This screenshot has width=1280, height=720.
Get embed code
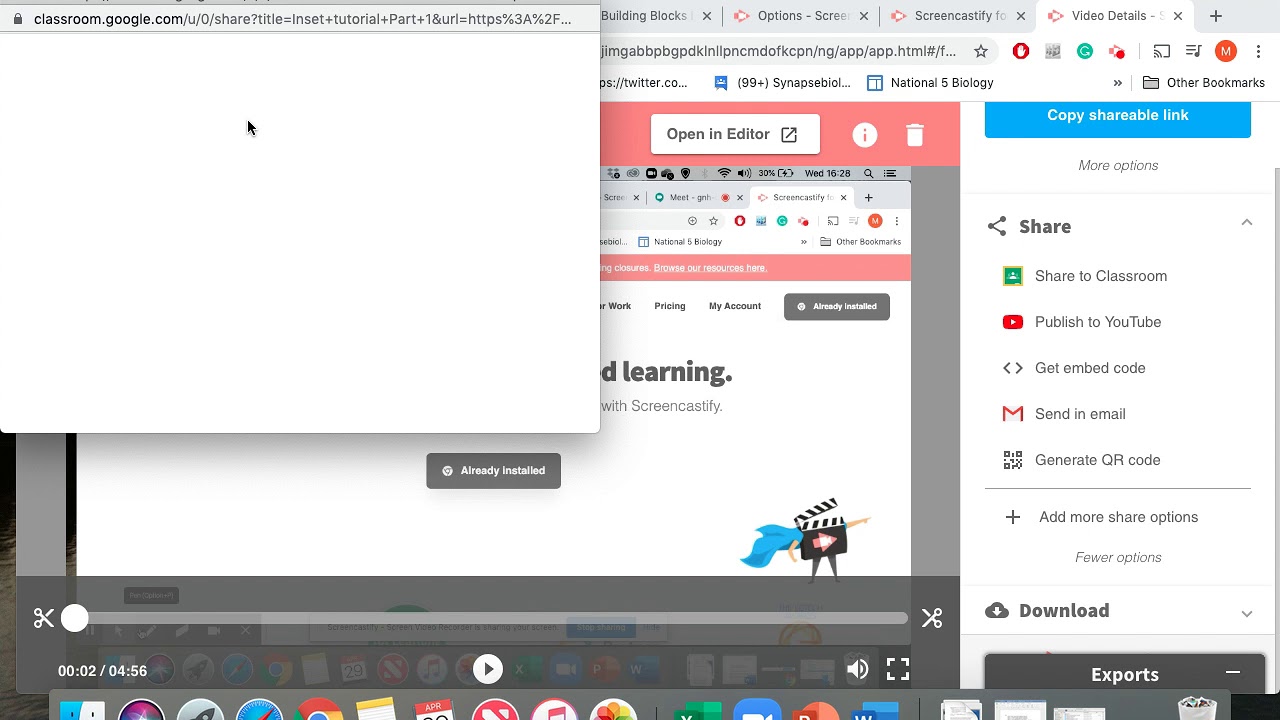tap(1090, 368)
